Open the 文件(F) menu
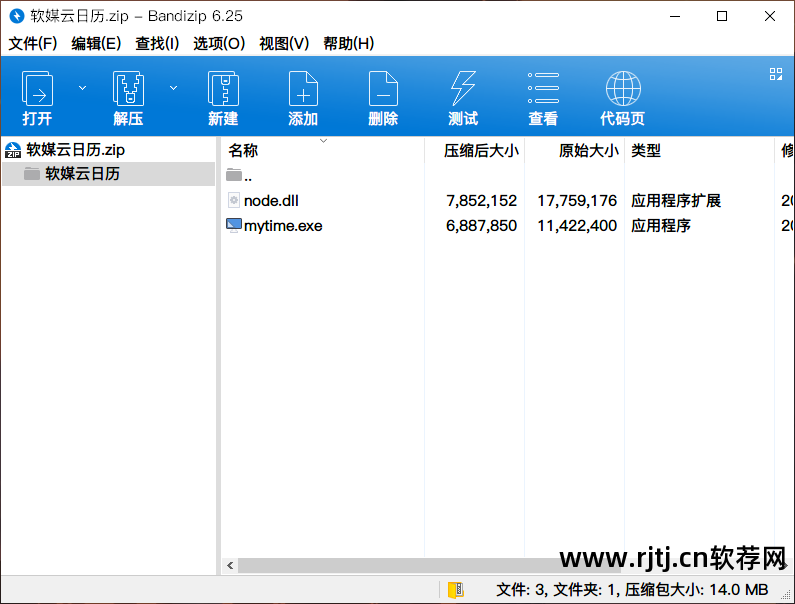The height and width of the screenshot is (604, 795). point(33,44)
